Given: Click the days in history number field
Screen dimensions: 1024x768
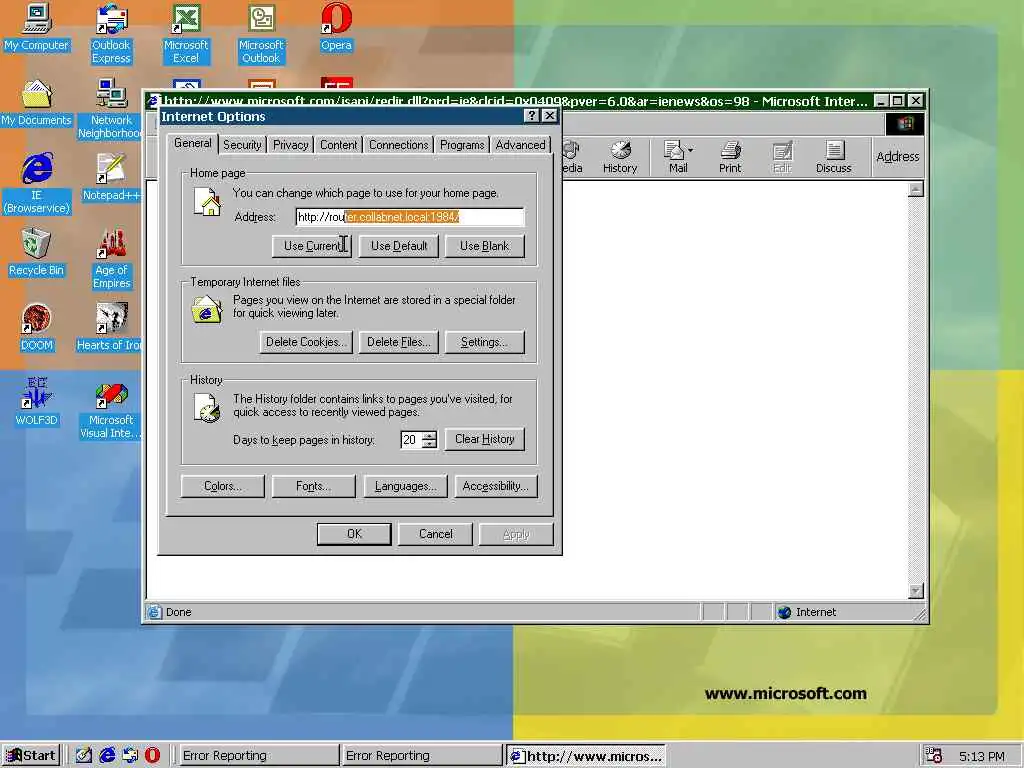Looking at the screenshot, I should pyautogui.click(x=411, y=440).
